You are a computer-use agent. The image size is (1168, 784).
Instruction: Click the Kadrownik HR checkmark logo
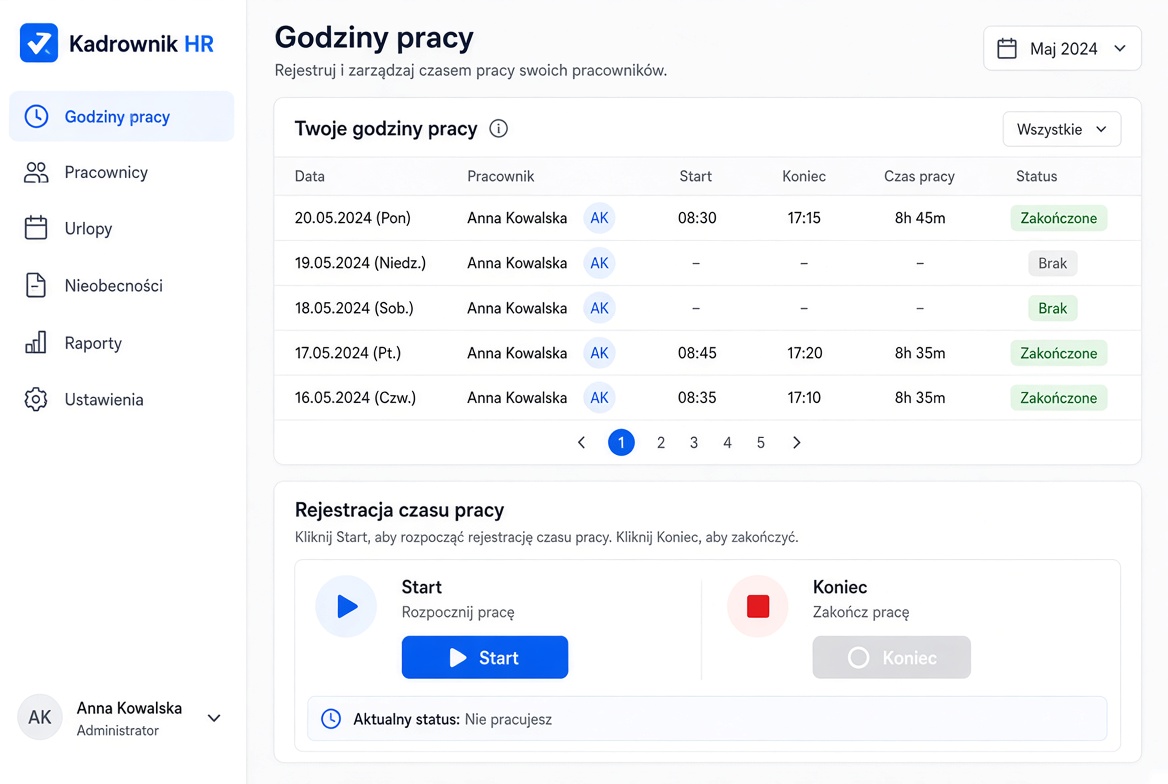point(39,42)
